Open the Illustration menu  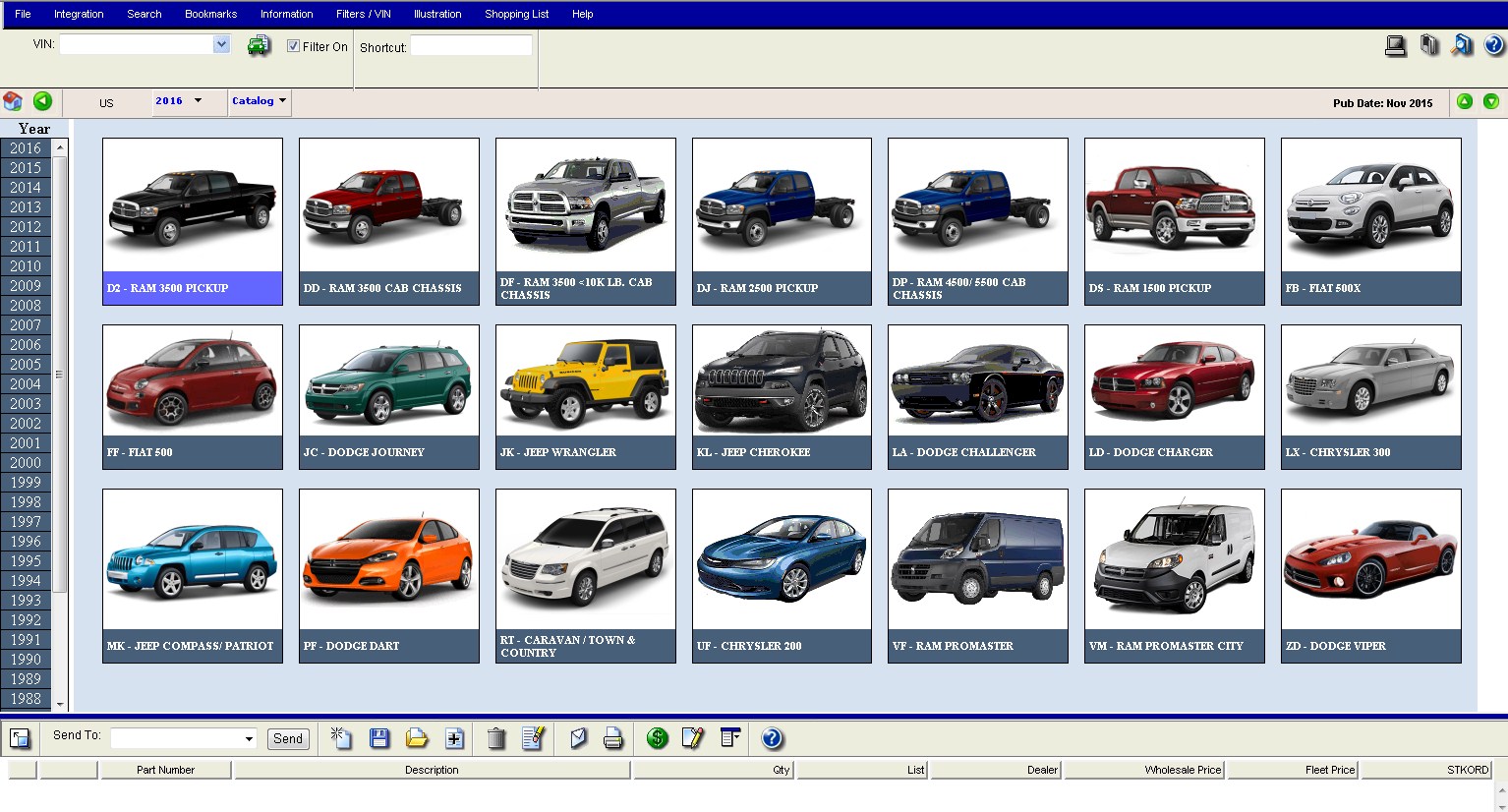tap(437, 14)
